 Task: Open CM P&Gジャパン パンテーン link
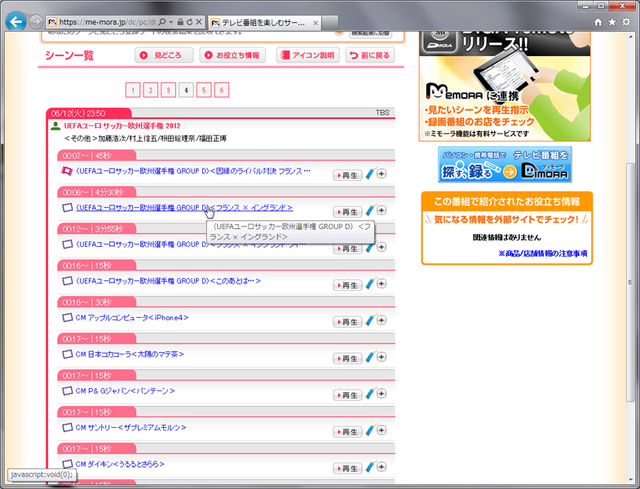click(125, 391)
